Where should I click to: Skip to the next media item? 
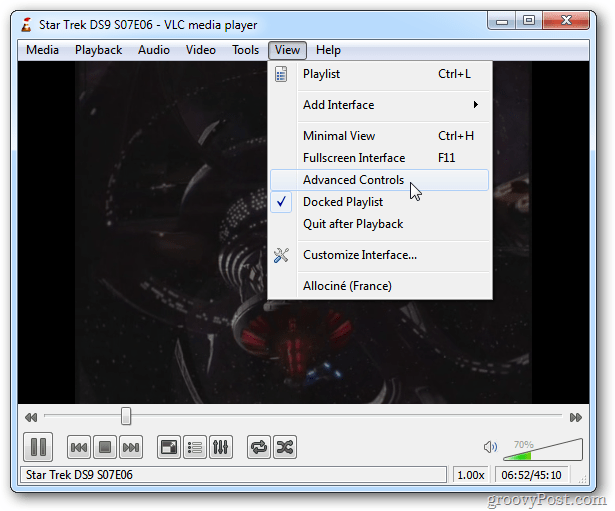(x=131, y=447)
